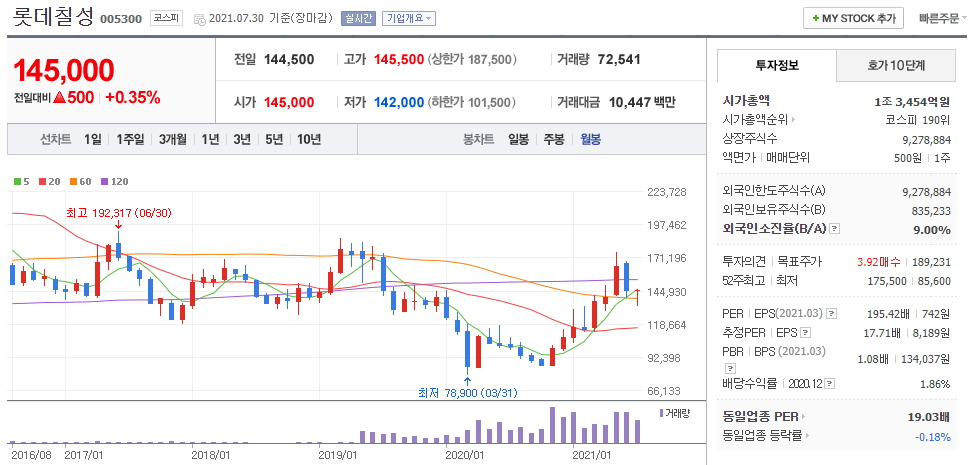Switch to the 호가 10단계 tab
This screenshot has width=974, height=465.
[896, 65]
